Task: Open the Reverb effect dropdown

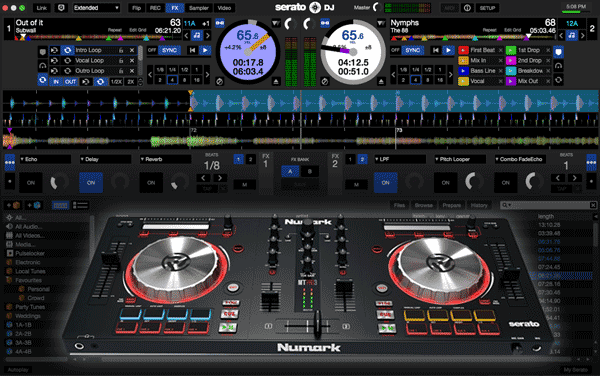Action: point(165,159)
